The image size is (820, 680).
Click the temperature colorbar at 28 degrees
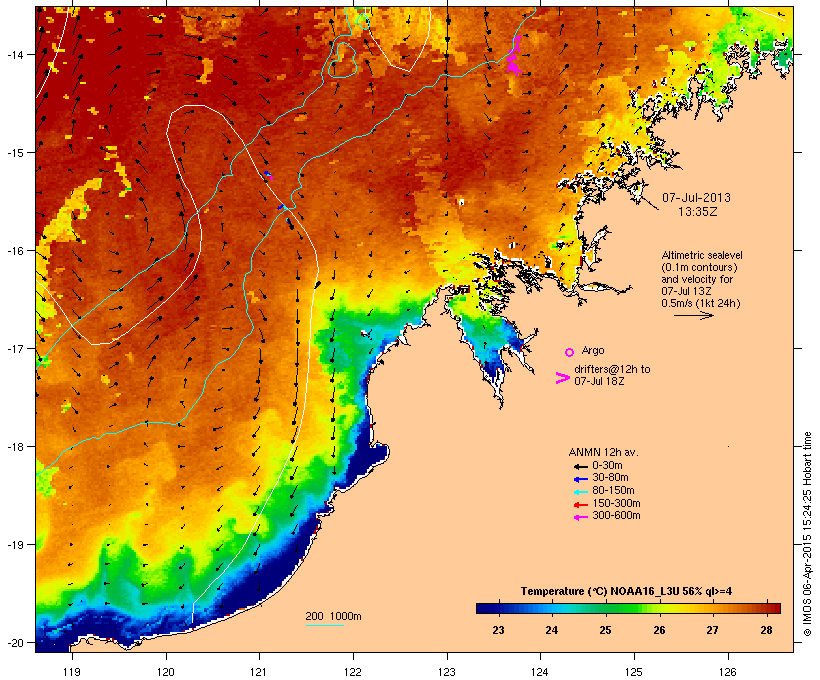[x=767, y=608]
